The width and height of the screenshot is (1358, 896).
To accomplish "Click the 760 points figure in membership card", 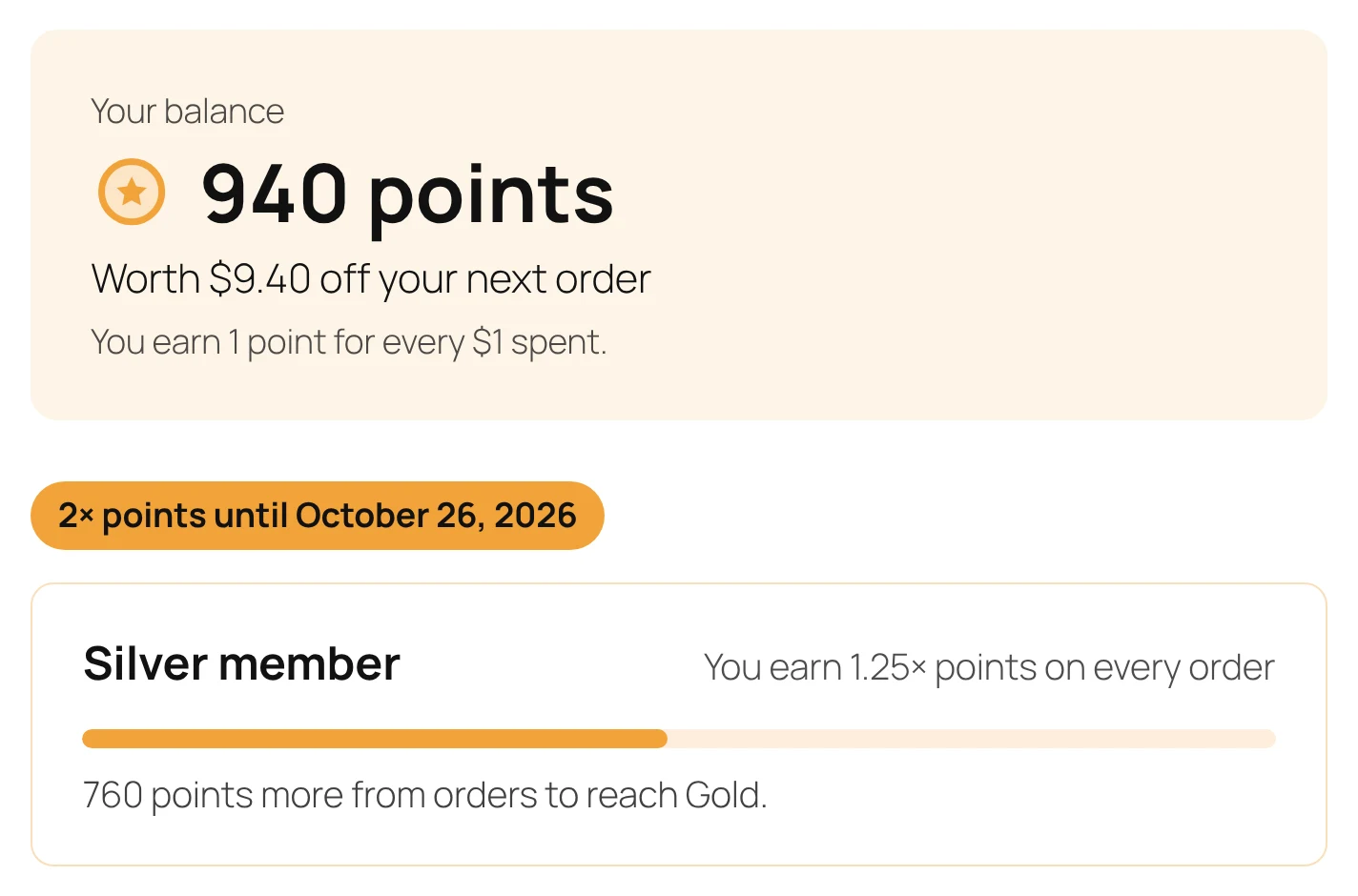I will [x=166, y=795].
